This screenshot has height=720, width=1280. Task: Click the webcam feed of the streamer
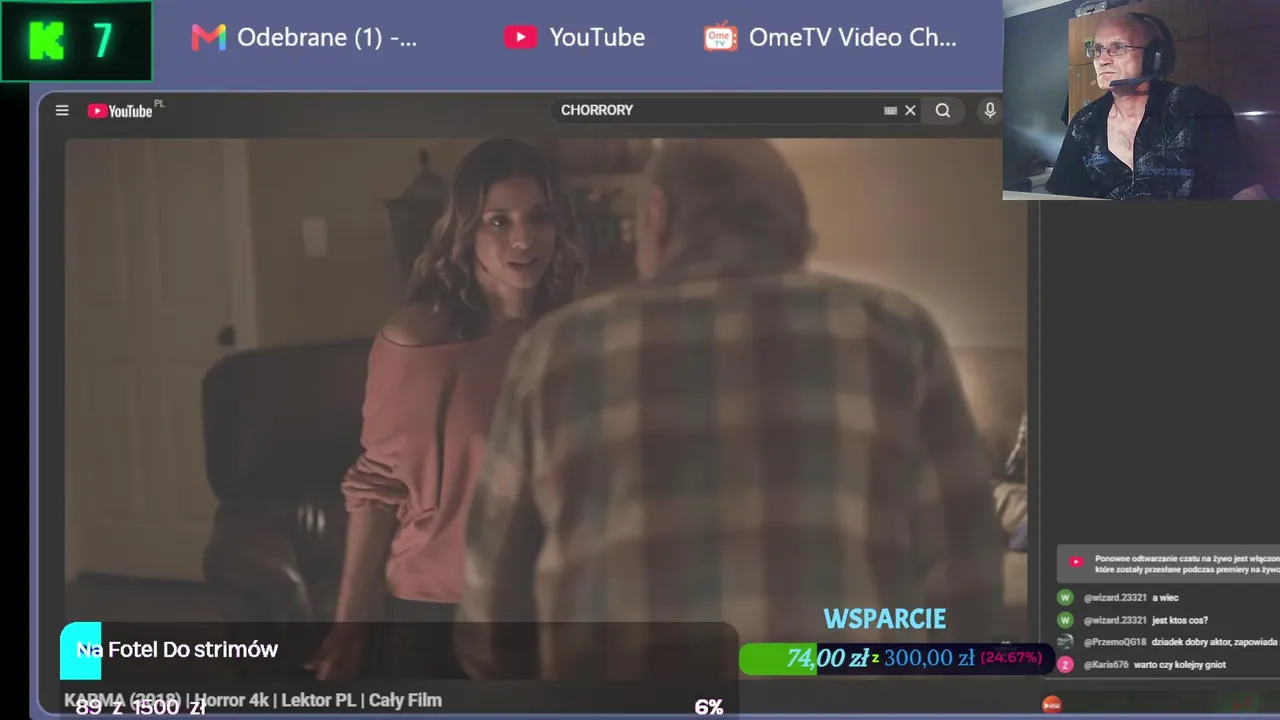point(1141,100)
